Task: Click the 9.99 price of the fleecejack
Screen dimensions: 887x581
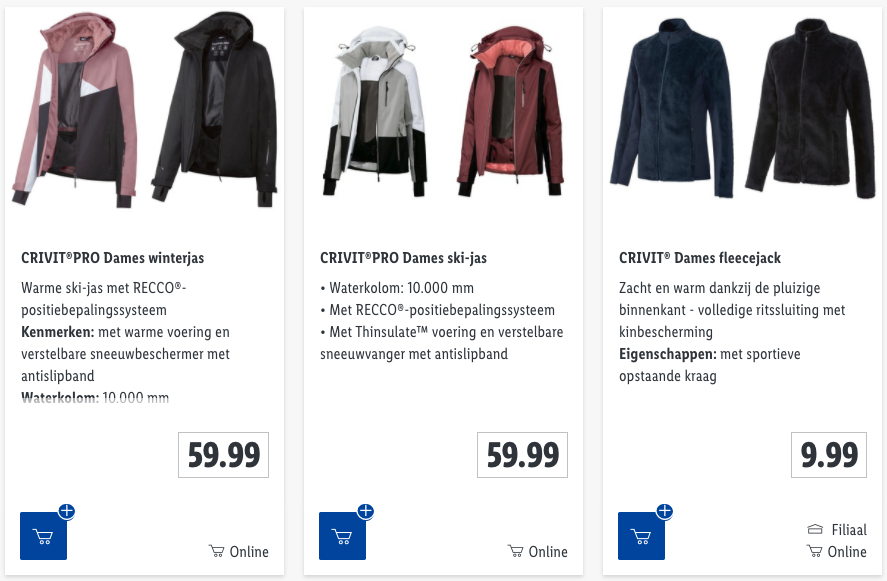Action: [x=829, y=456]
